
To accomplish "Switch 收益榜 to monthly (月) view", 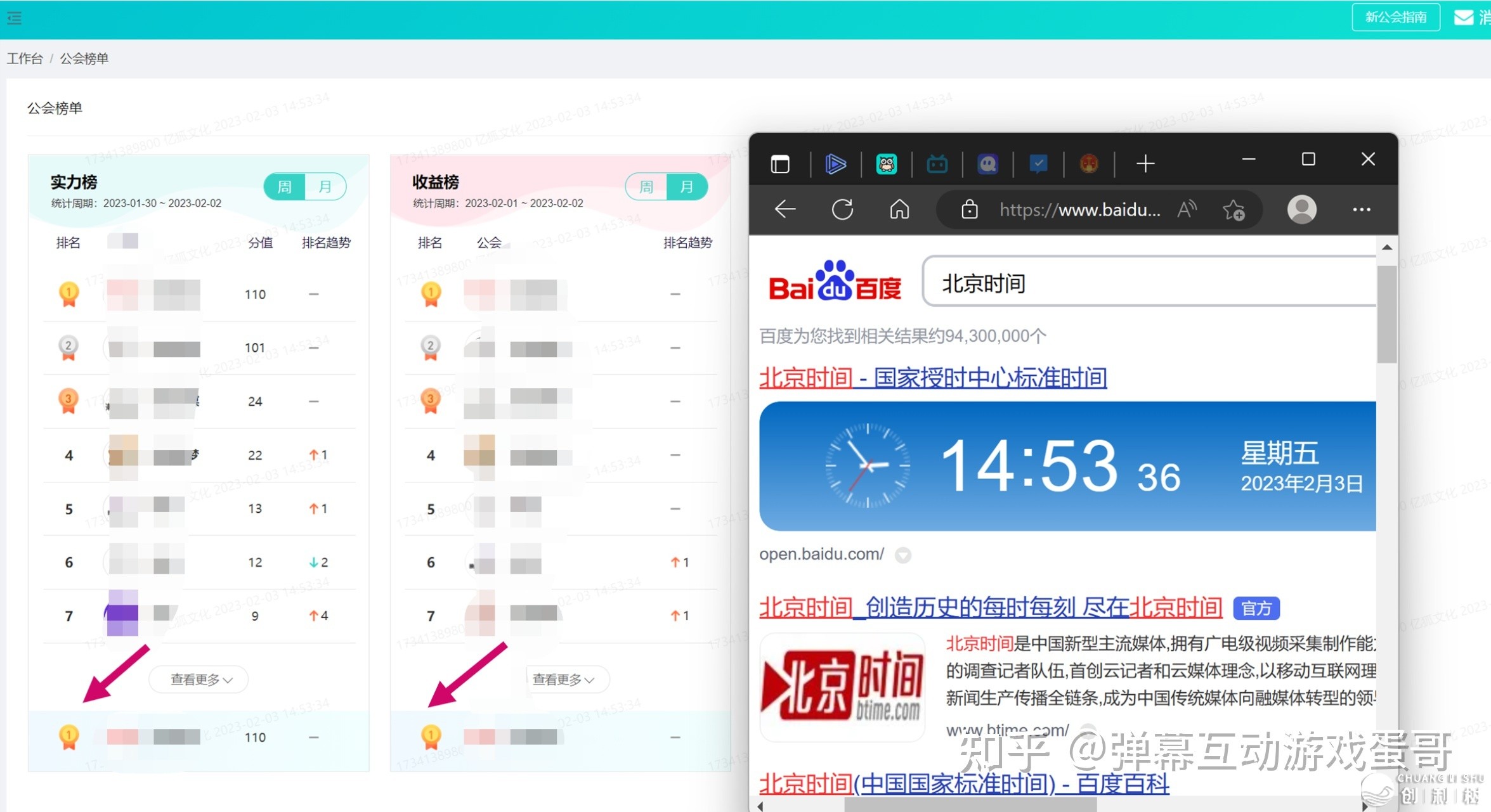I will (x=687, y=186).
